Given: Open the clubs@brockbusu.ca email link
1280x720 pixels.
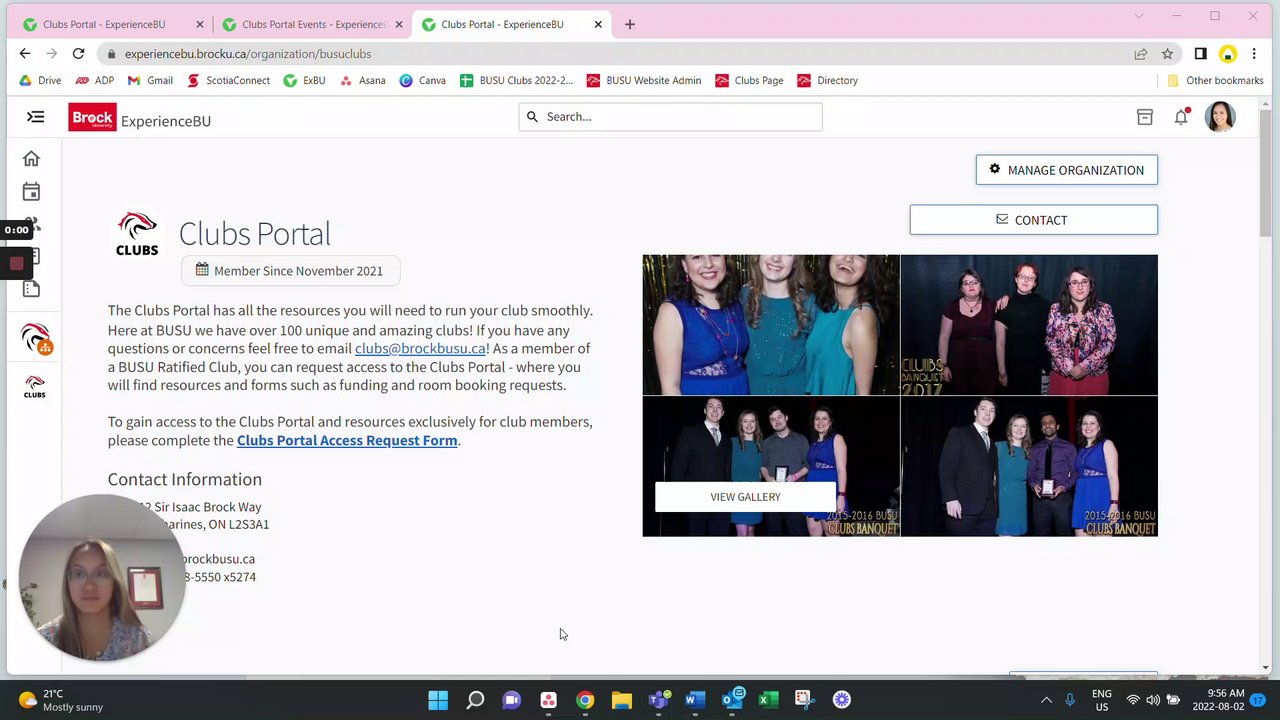Looking at the screenshot, I should (421, 348).
